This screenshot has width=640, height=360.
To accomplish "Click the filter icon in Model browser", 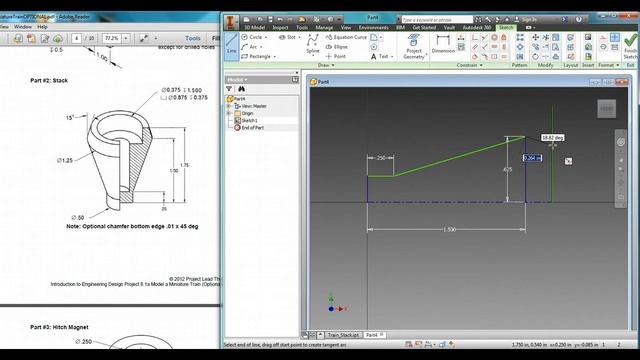I will point(229,89).
